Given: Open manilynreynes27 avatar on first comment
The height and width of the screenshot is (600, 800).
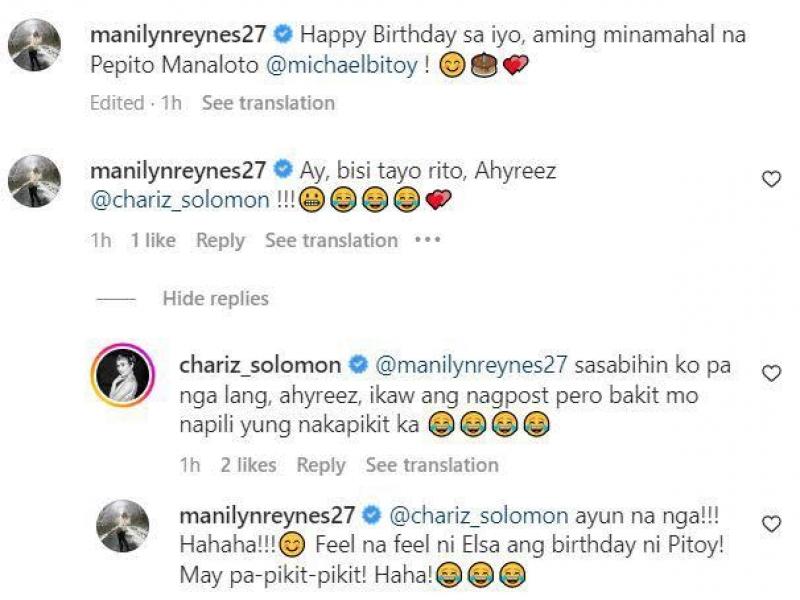Looking at the screenshot, I should click(x=34, y=44).
